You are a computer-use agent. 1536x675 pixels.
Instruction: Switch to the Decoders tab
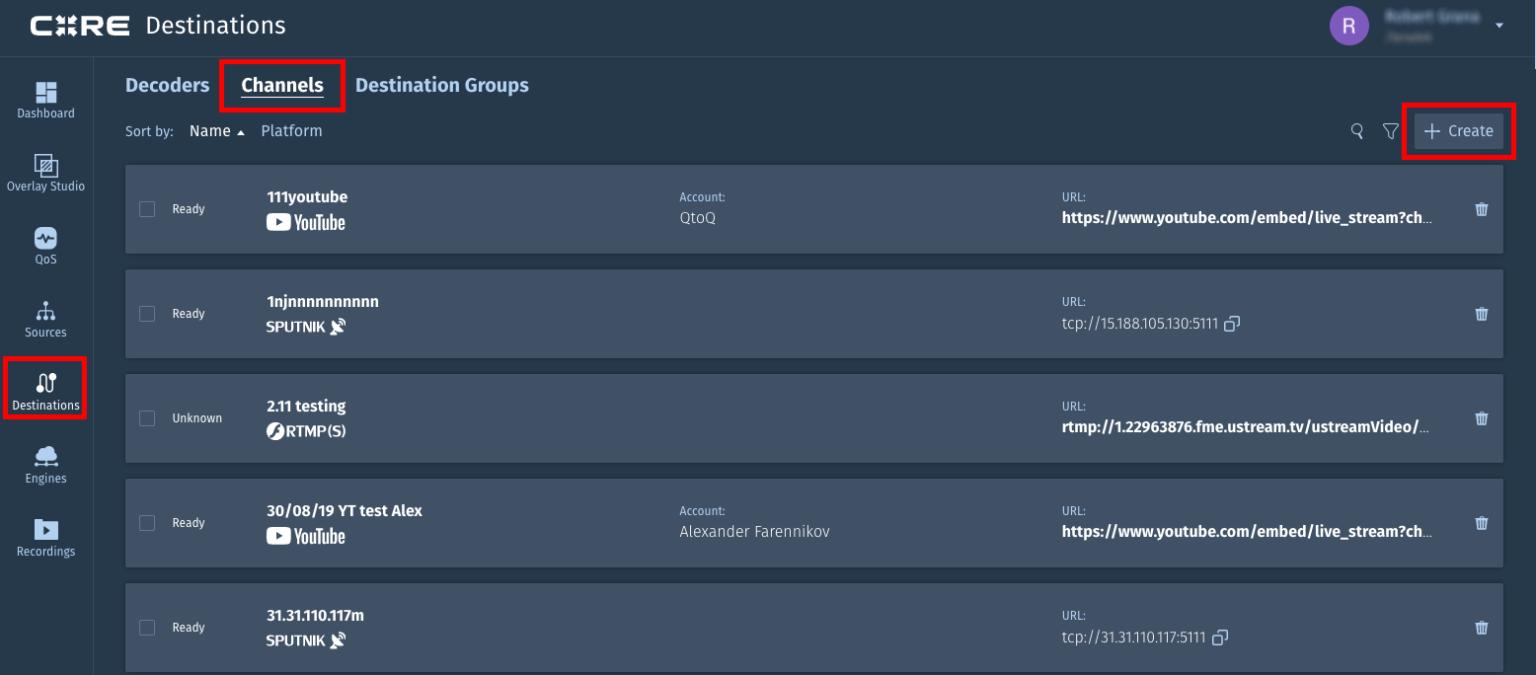[x=167, y=85]
